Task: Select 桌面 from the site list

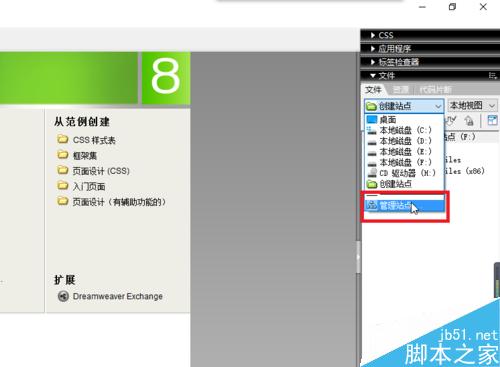Action: click(404, 119)
